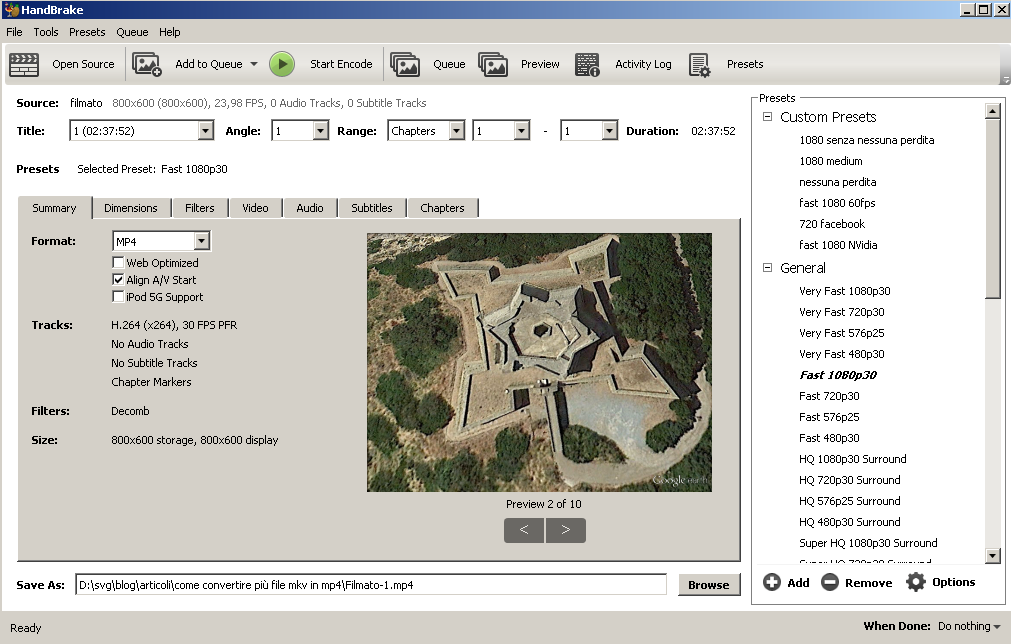Select the 1080 medium preset
The width and height of the screenshot is (1011, 644).
click(x=830, y=161)
